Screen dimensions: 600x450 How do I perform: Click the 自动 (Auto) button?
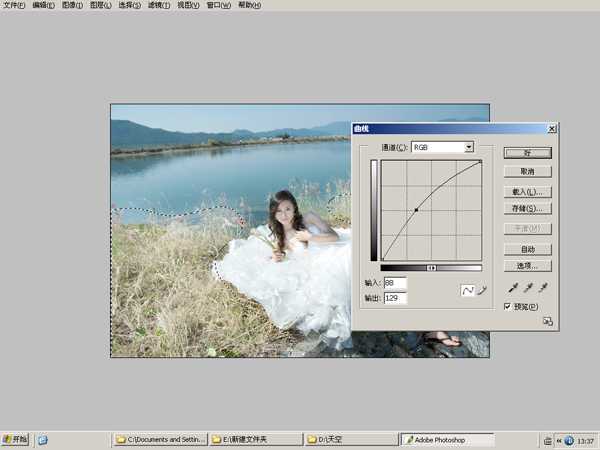(x=527, y=249)
